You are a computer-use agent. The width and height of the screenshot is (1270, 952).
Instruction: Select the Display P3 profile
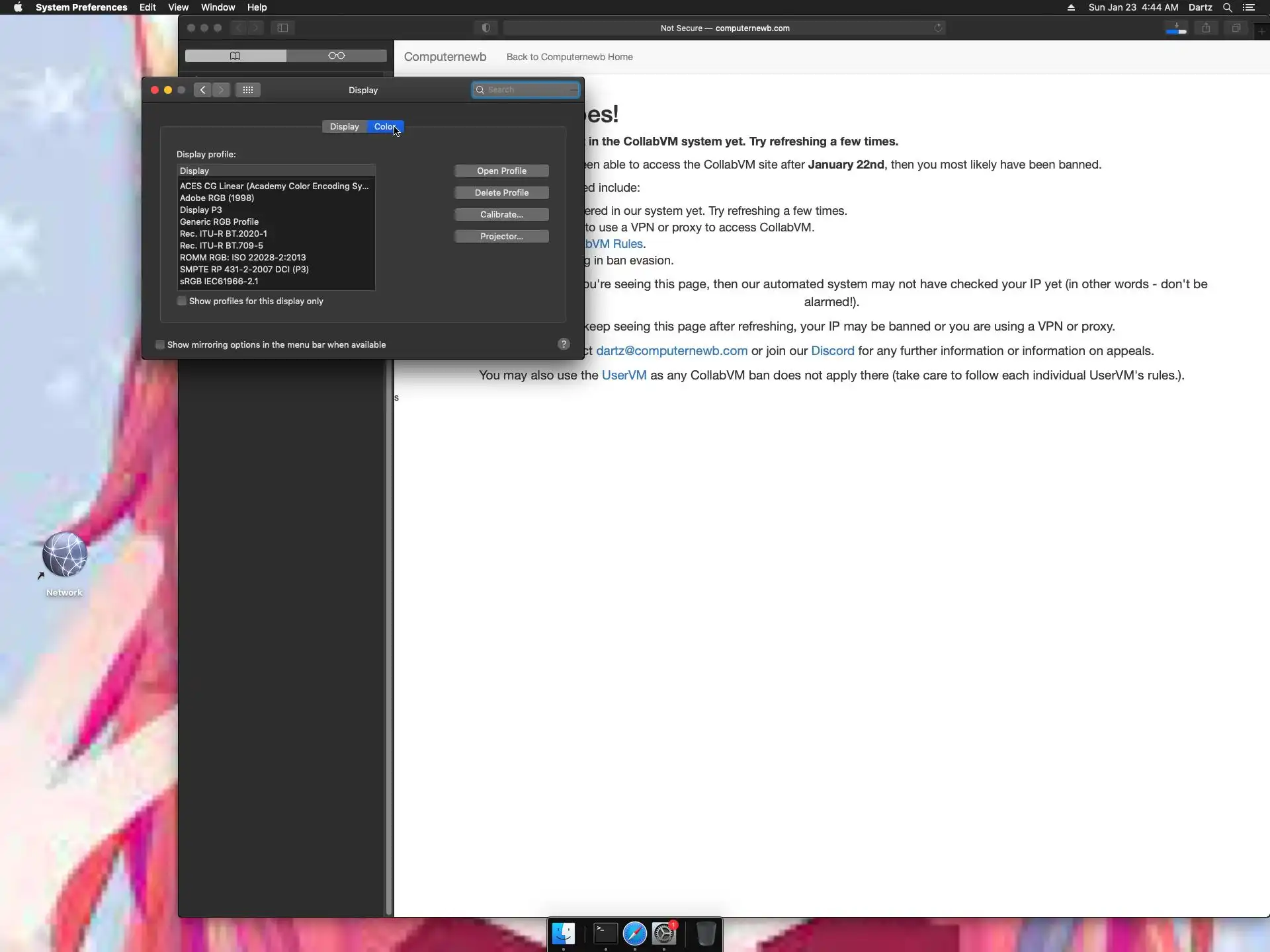[201, 210]
